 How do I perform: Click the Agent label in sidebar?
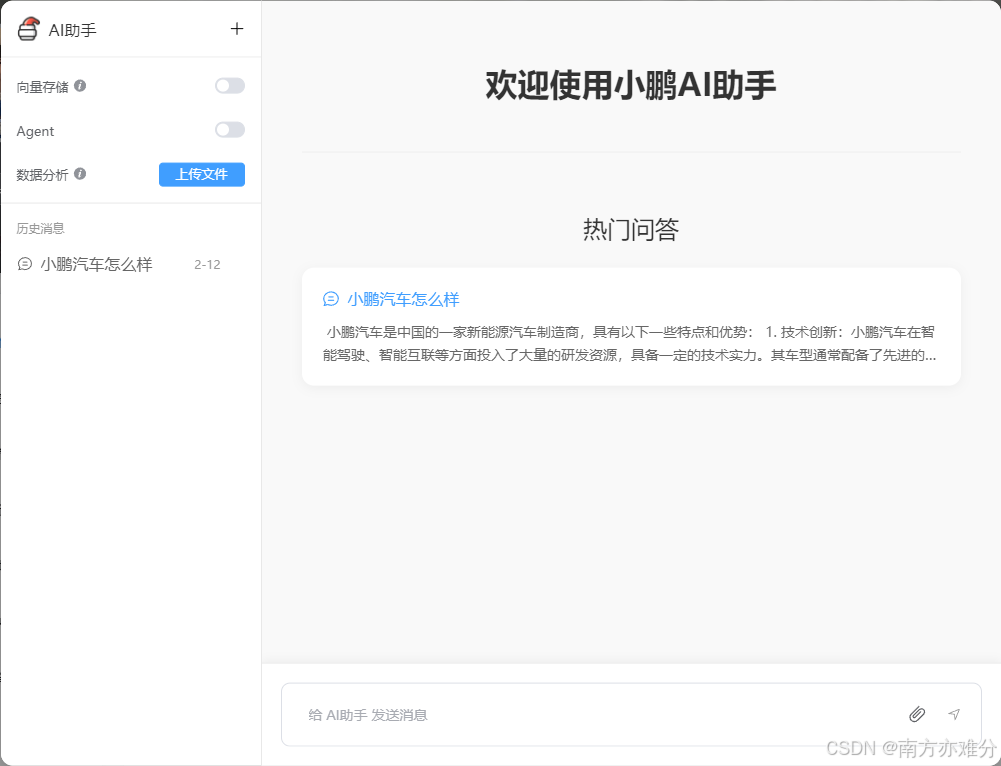coord(35,131)
